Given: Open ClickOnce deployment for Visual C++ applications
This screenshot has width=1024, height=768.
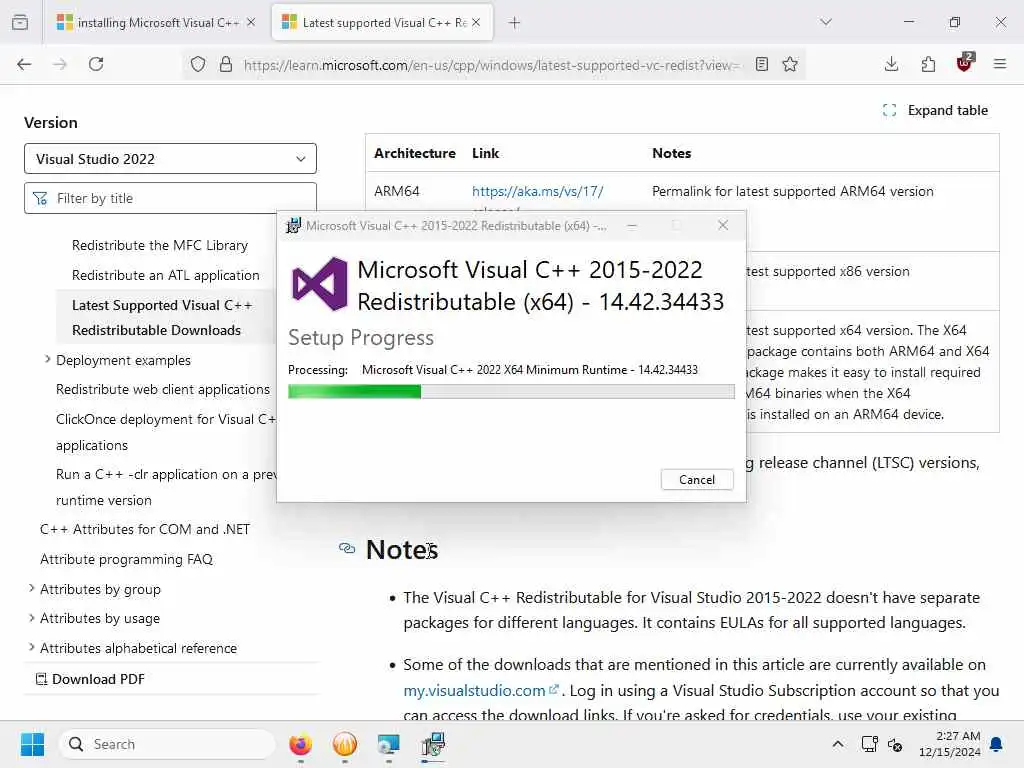Looking at the screenshot, I should coord(166,432).
